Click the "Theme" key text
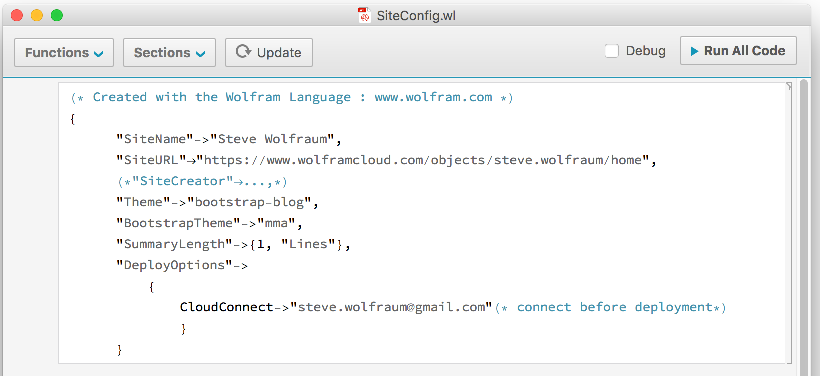 tap(144, 202)
